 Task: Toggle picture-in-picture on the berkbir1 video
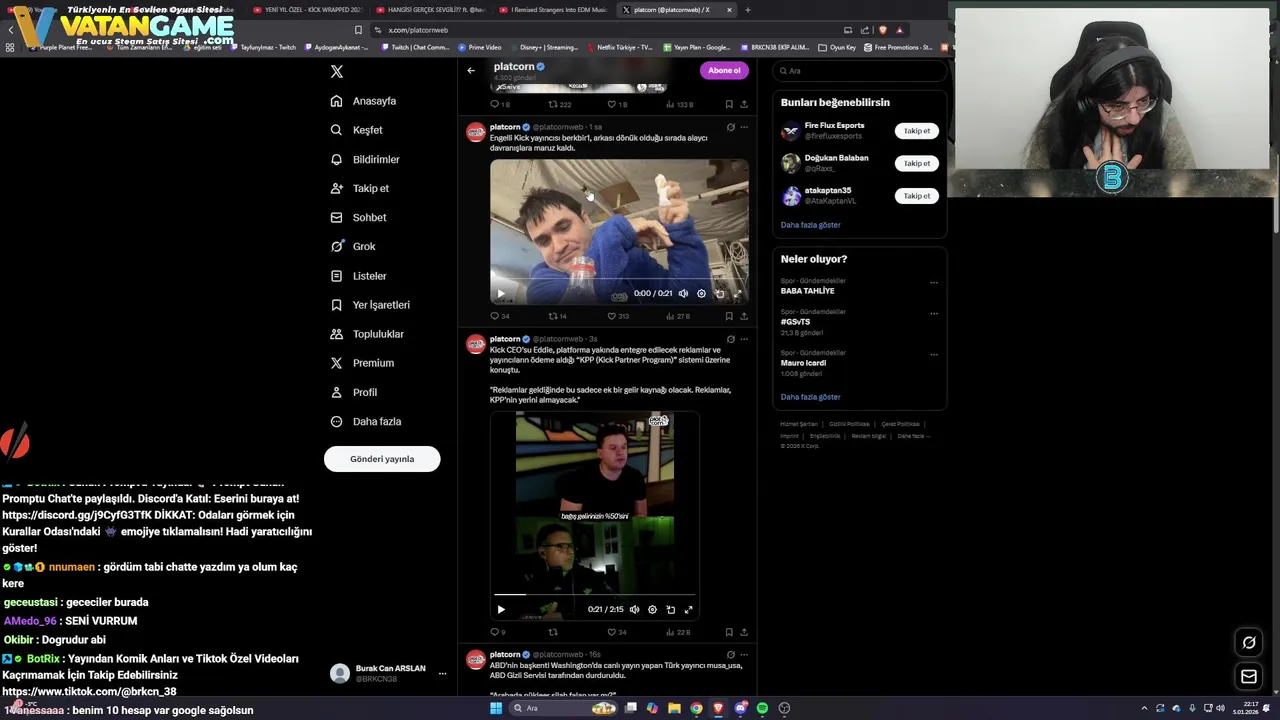pyautogui.click(x=720, y=294)
